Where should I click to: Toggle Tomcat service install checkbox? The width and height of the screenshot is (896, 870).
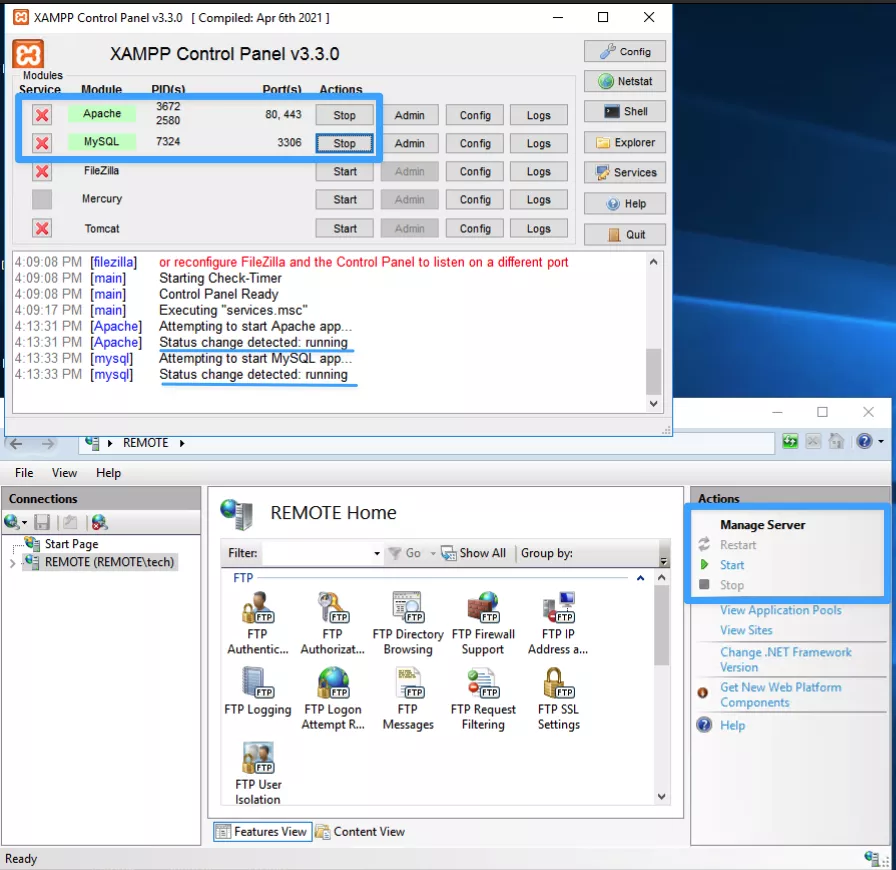(42, 229)
